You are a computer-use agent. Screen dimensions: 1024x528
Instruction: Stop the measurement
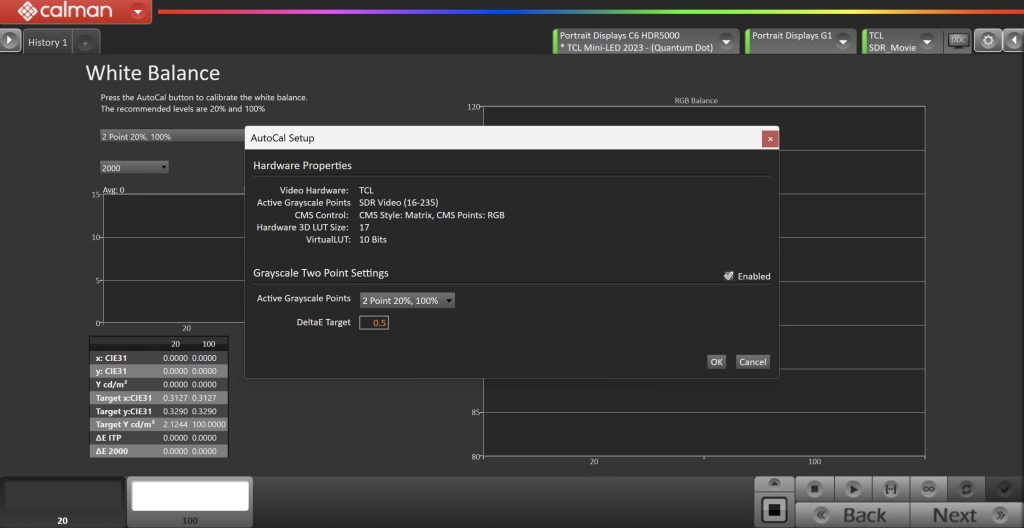pyautogui.click(x=814, y=488)
